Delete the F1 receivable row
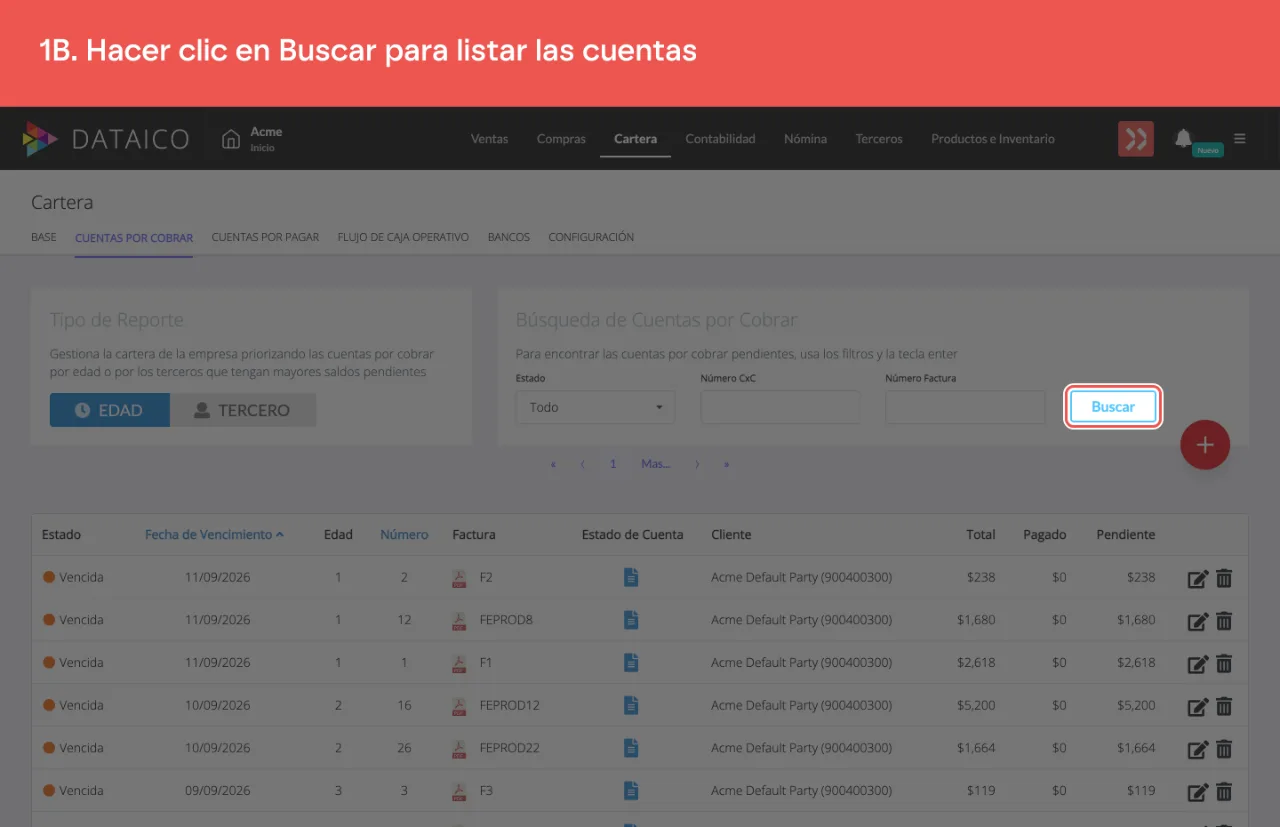The image size is (1280, 827). [x=1224, y=663]
